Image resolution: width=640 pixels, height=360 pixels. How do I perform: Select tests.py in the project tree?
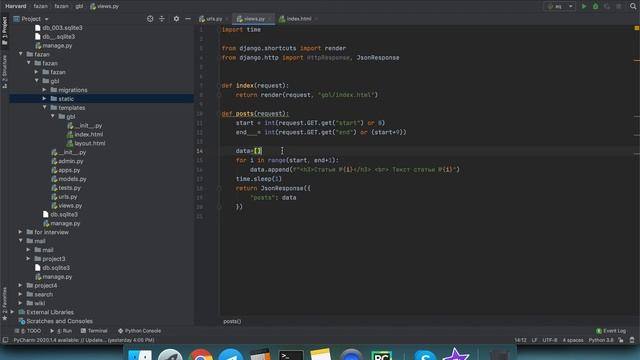tap(66, 188)
